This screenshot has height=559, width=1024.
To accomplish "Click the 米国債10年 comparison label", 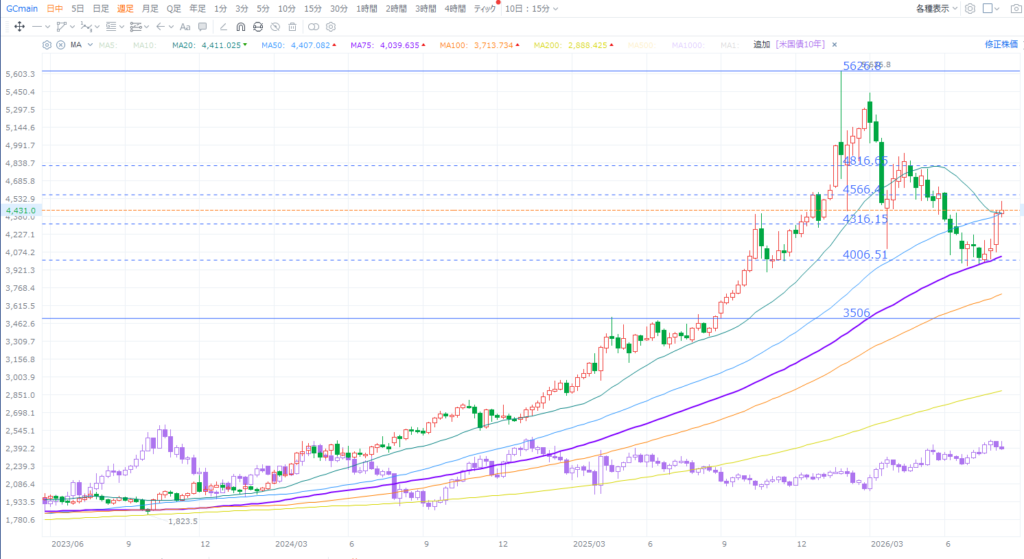I will (801, 44).
